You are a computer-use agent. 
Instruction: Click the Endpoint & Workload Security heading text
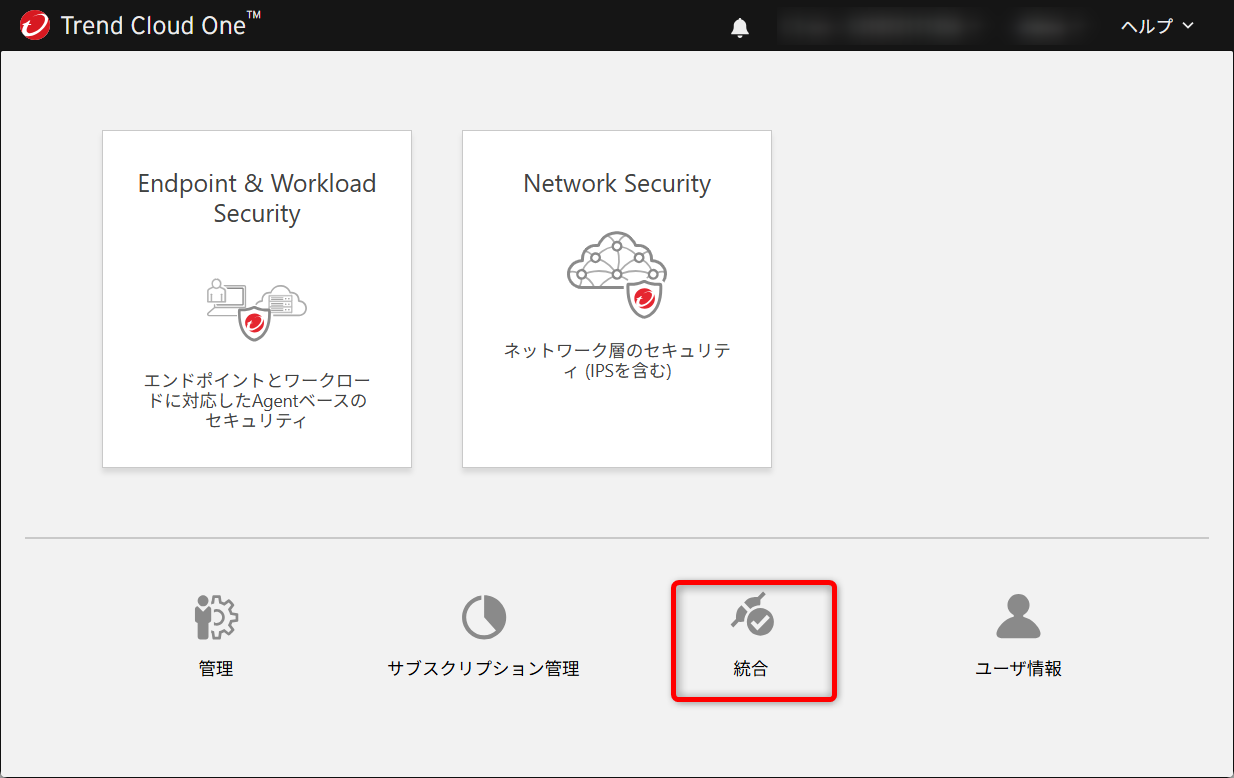coord(257,198)
